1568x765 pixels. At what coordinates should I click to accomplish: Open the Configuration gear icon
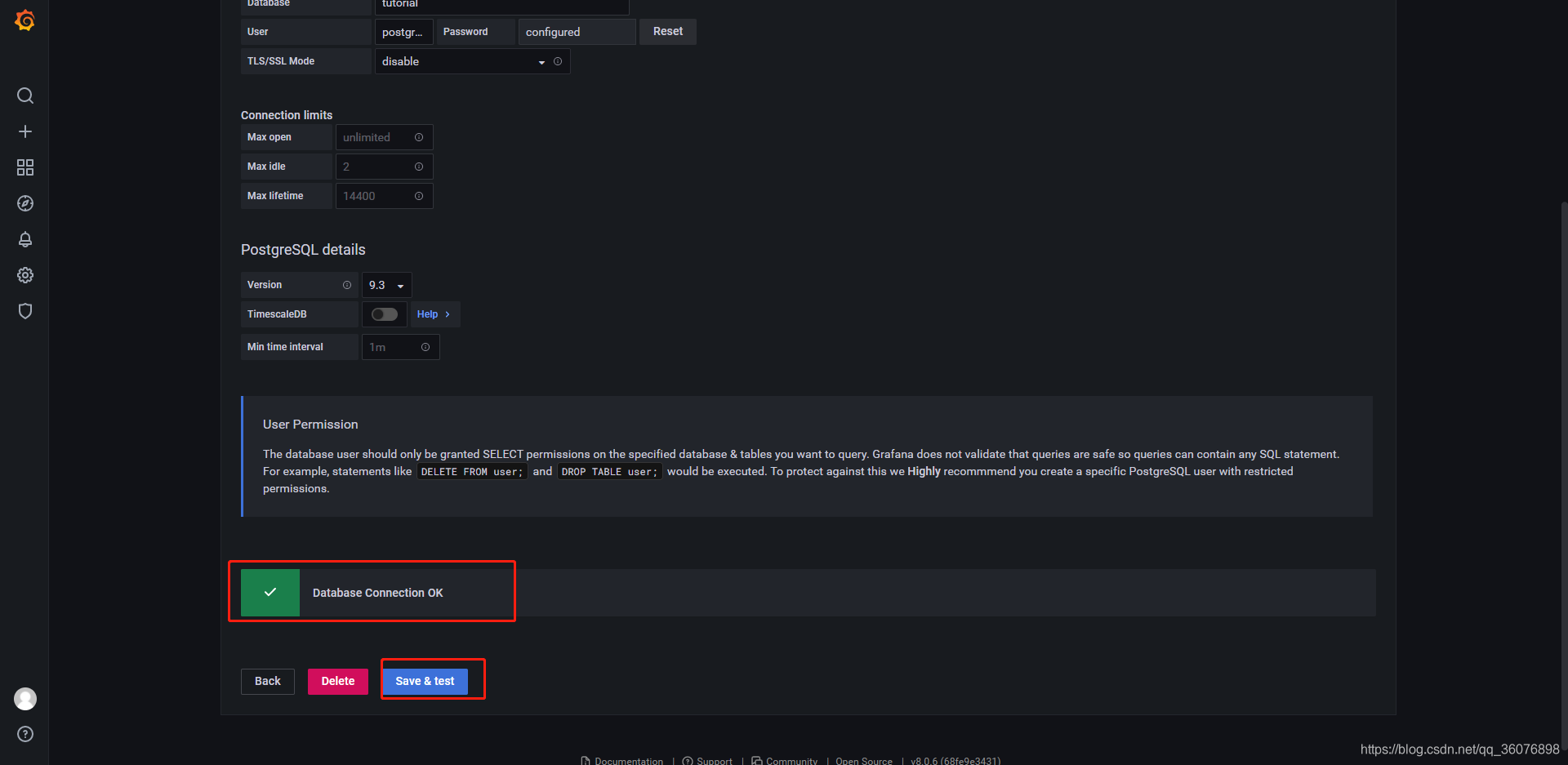[x=25, y=275]
